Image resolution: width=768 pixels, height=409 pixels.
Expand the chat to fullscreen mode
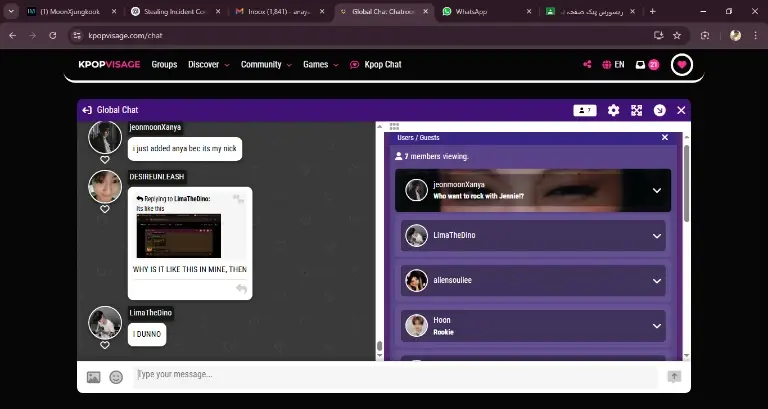(636, 110)
